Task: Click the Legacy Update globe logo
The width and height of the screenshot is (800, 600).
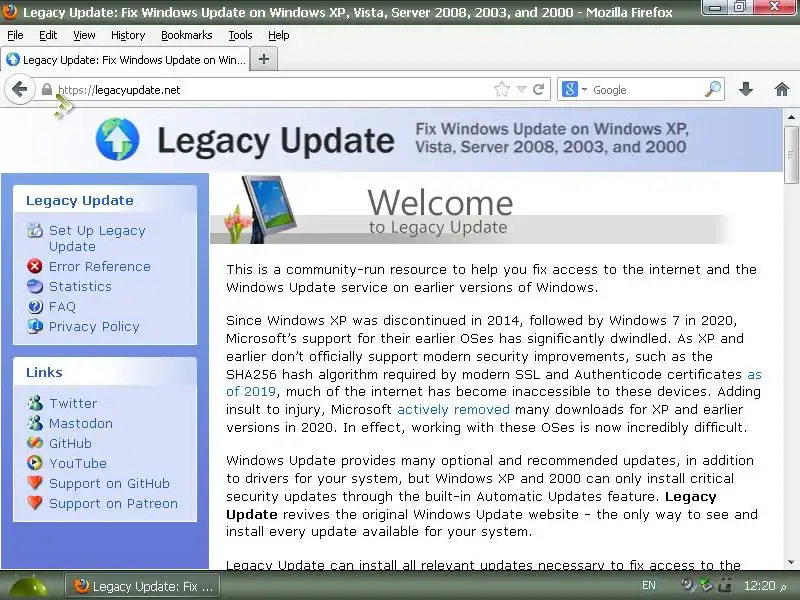Action: [x=117, y=139]
